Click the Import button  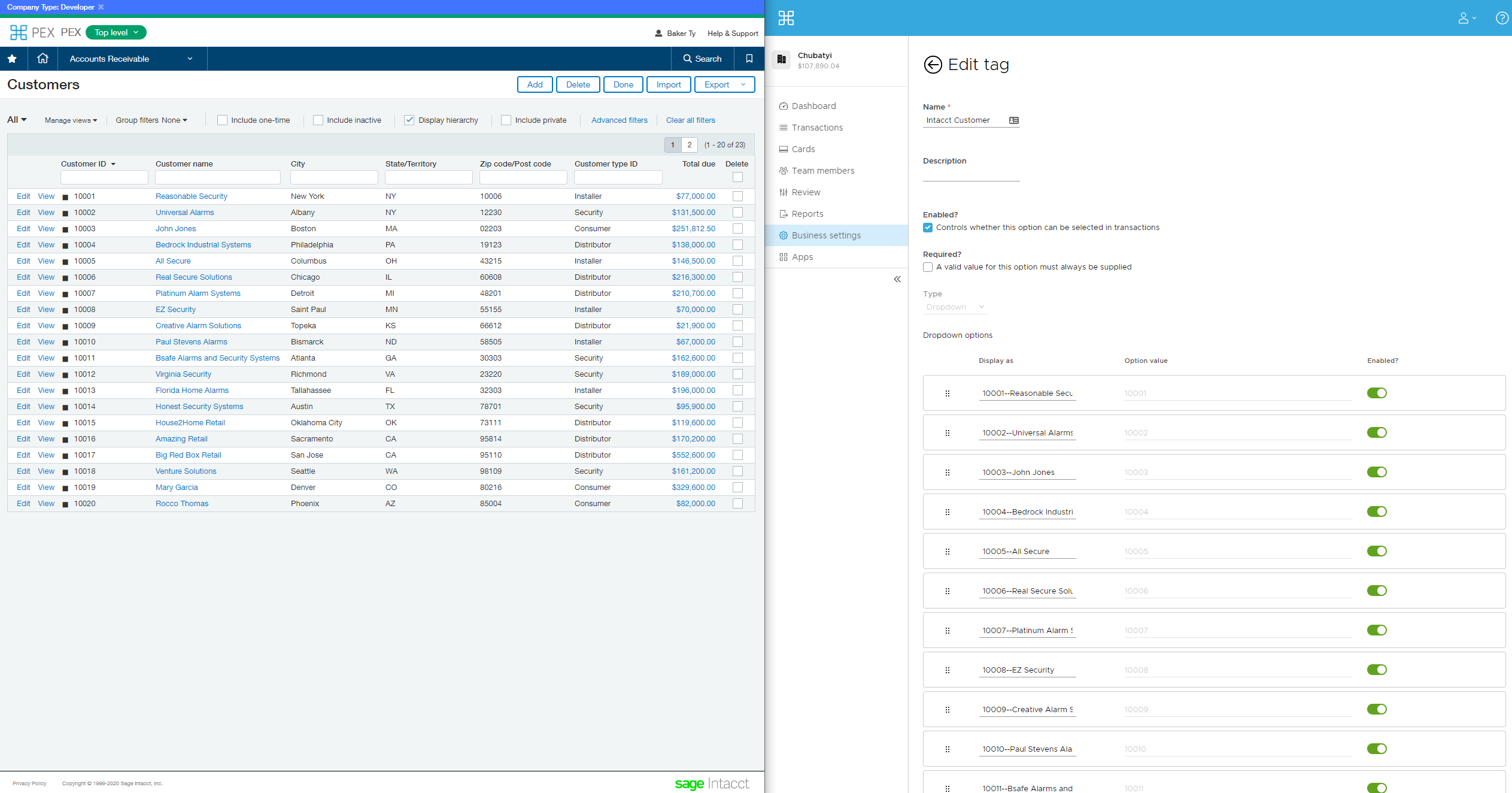[x=669, y=84]
